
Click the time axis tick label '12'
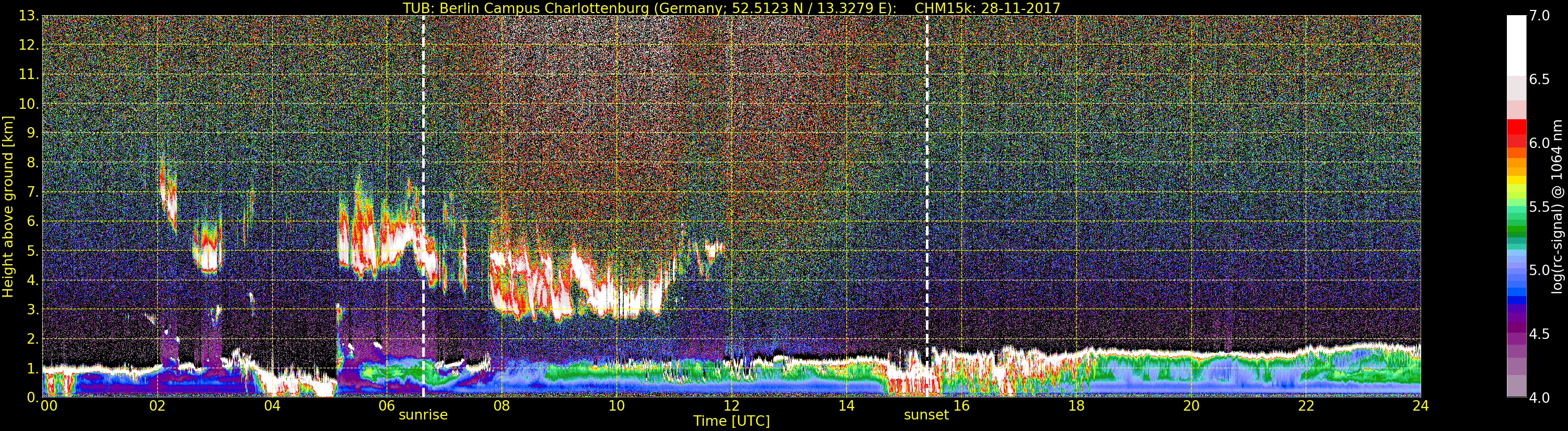tap(731, 406)
